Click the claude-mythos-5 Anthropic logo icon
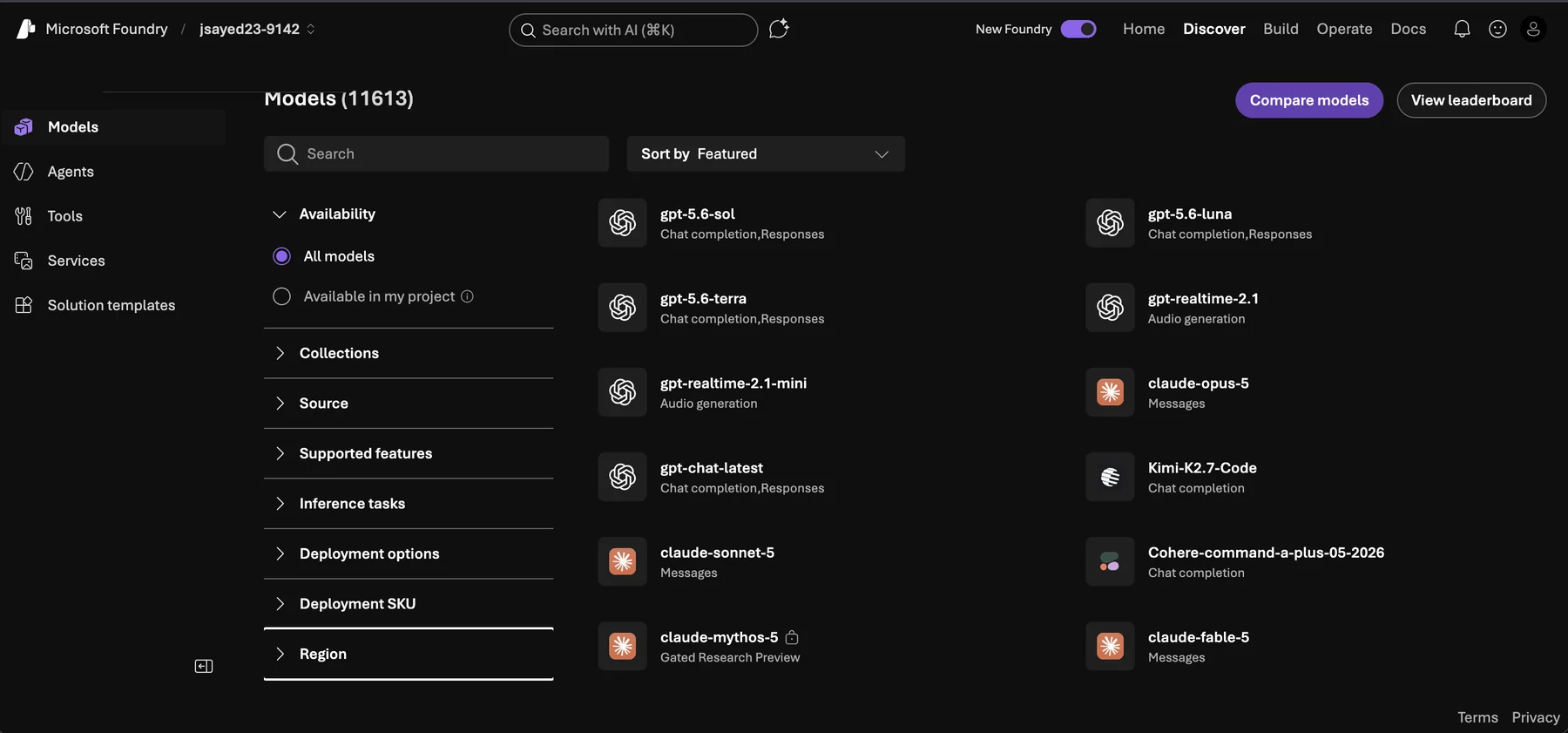Screen dimensions: 1568x733 click(622, 646)
